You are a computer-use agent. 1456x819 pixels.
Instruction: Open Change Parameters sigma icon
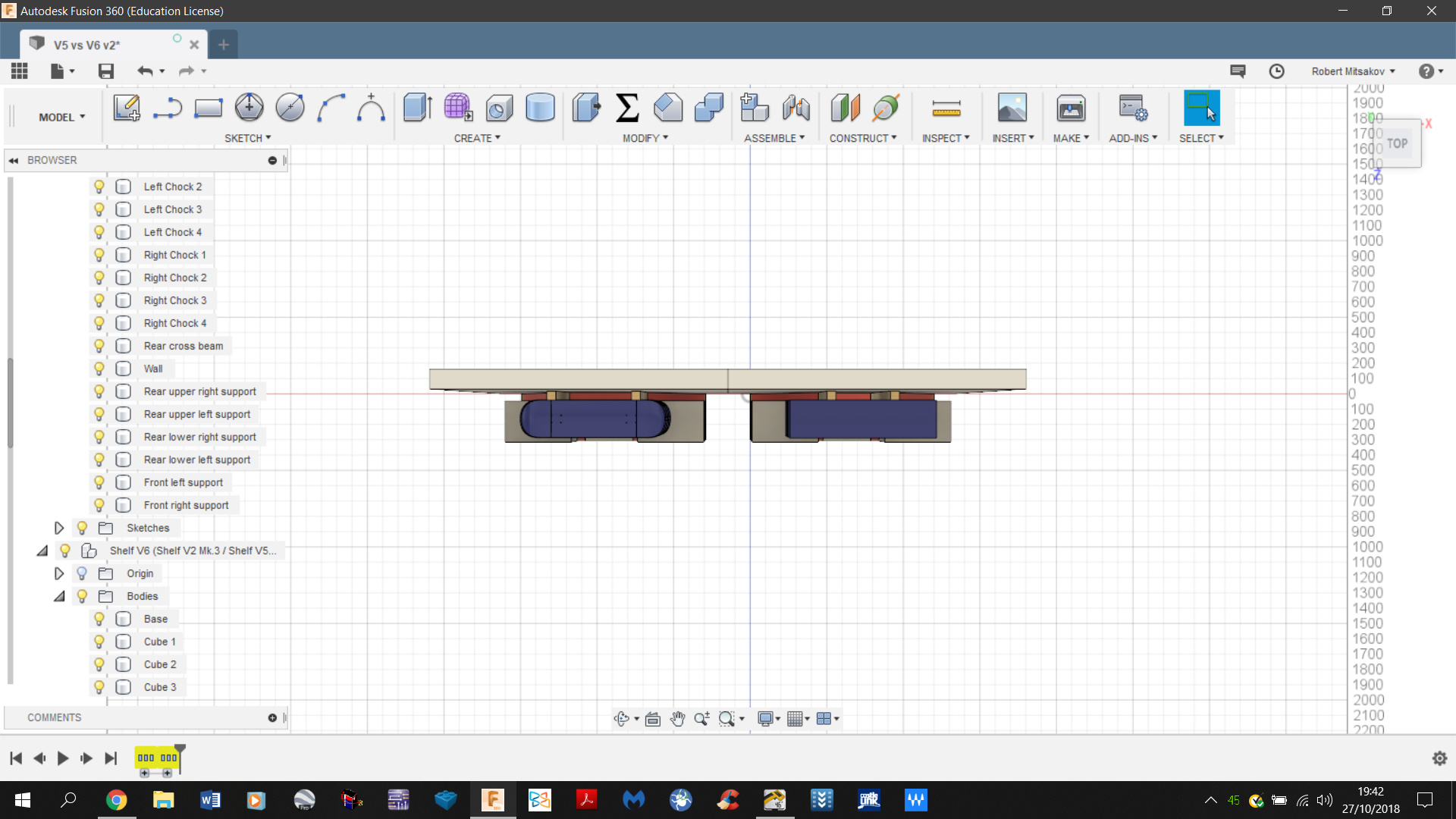click(x=627, y=108)
